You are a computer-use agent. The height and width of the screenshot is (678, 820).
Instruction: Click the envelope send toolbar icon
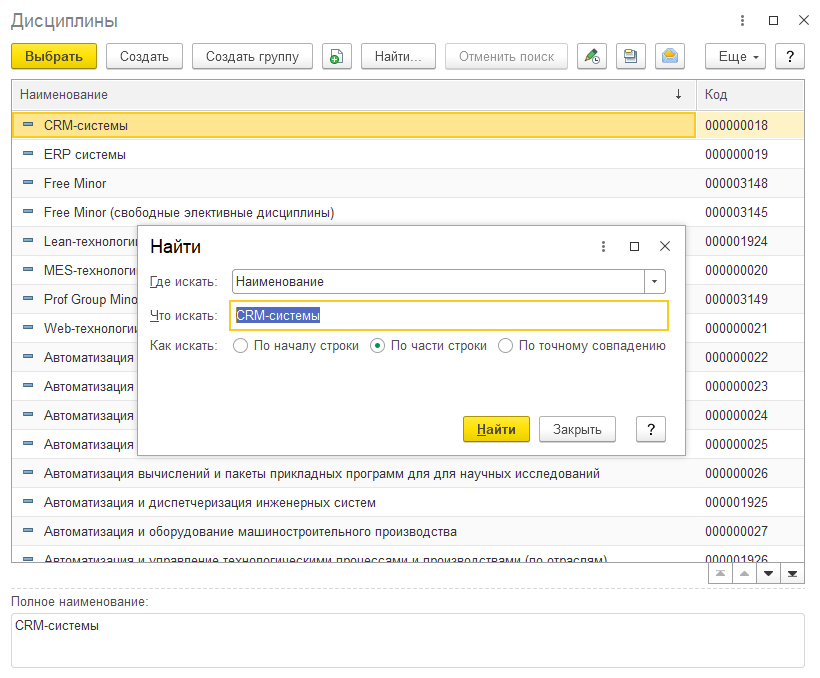[670, 56]
